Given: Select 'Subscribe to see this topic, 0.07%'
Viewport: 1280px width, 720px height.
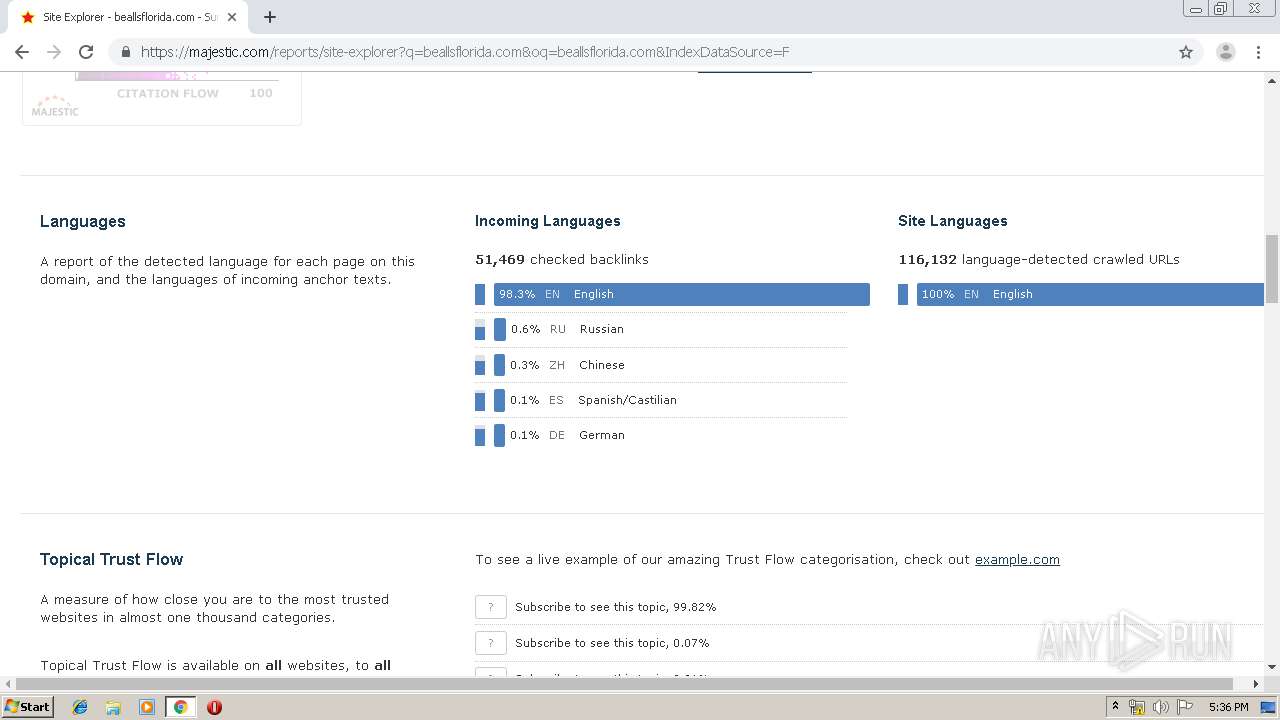Looking at the screenshot, I should [x=612, y=643].
